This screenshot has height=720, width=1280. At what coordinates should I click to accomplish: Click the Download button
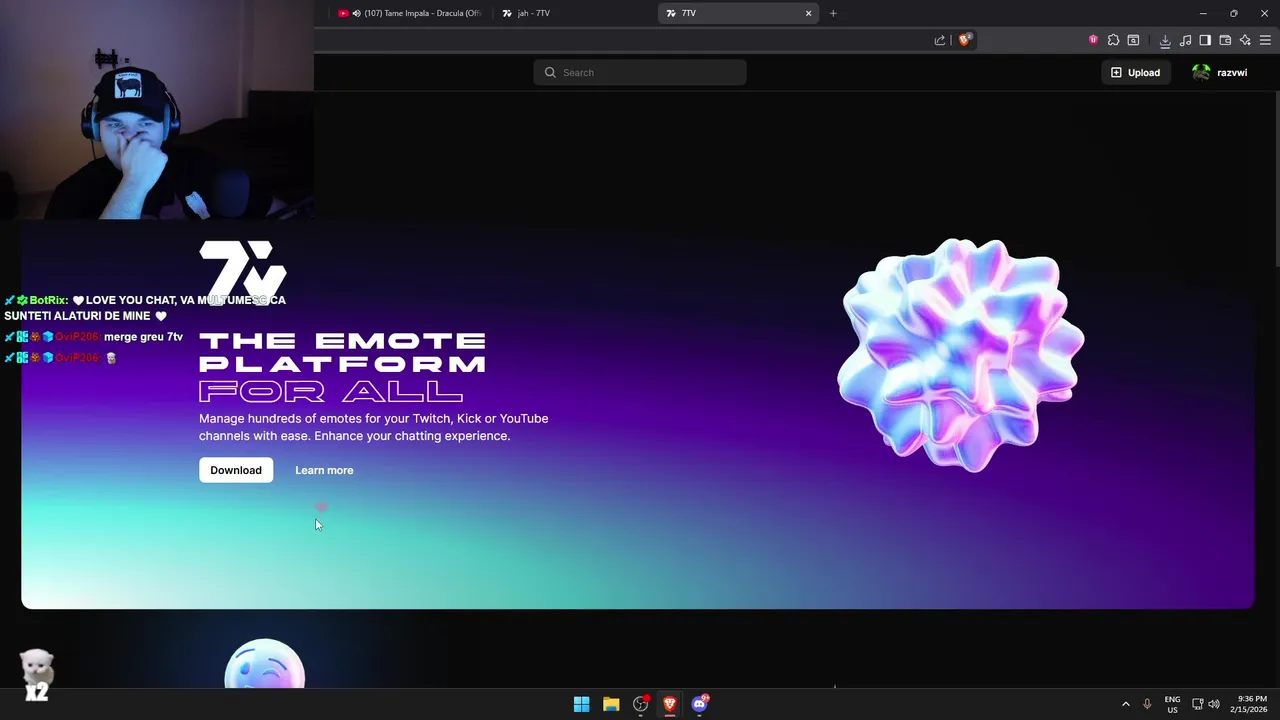(236, 470)
